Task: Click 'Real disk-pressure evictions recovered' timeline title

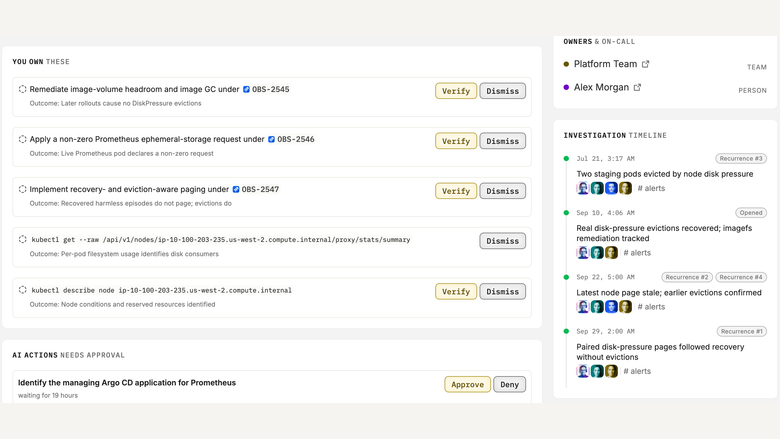Action: tap(664, 233)
